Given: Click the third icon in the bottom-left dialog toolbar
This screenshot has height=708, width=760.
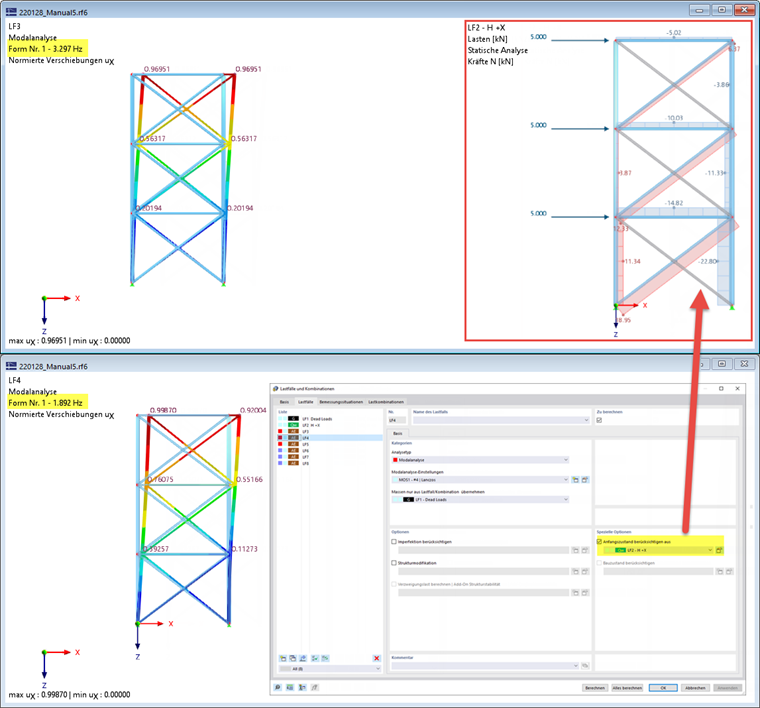Looking at the screenshot, I should (x=302, y=687).
